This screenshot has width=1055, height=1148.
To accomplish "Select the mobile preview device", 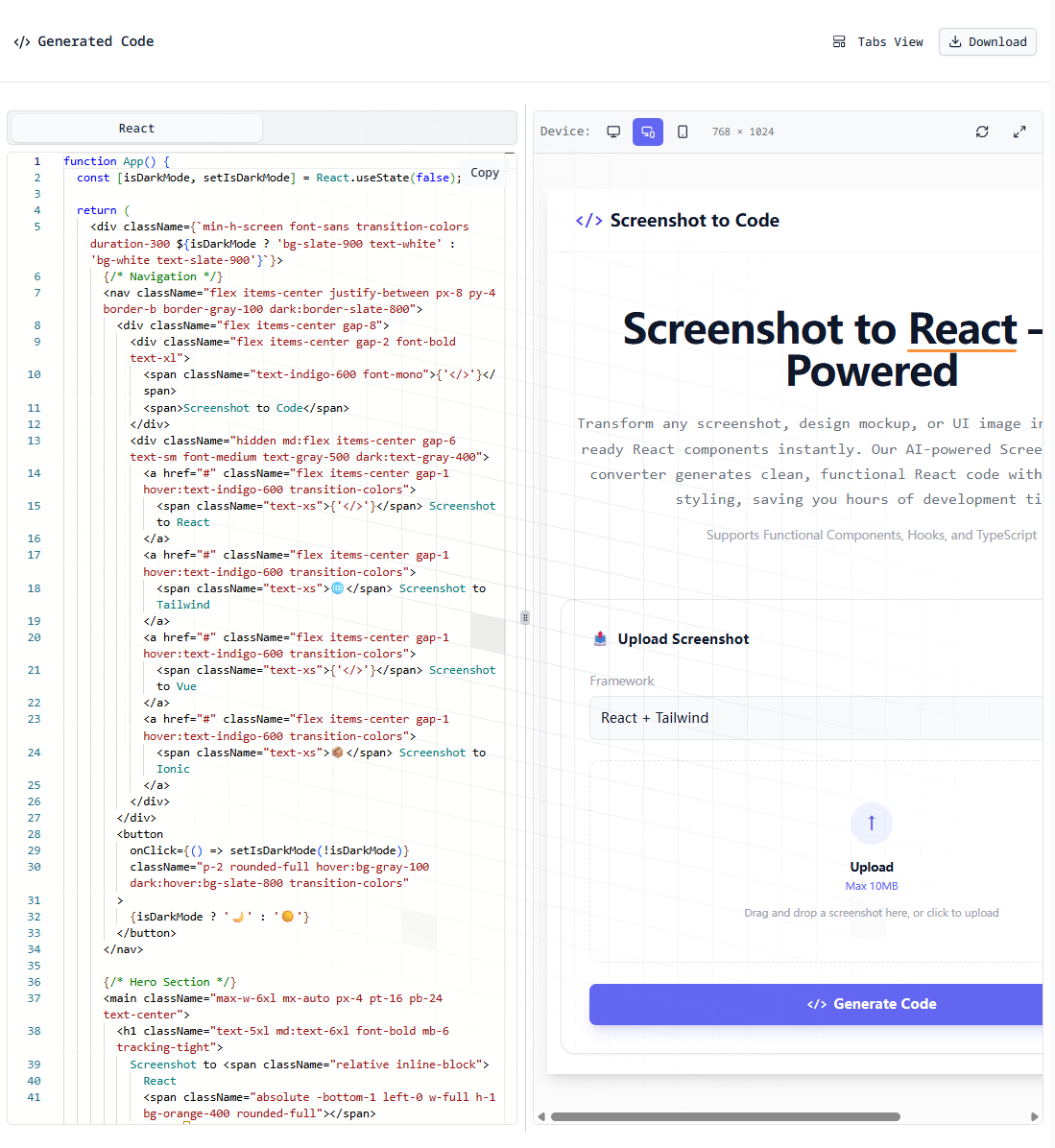I will [683, 132].
